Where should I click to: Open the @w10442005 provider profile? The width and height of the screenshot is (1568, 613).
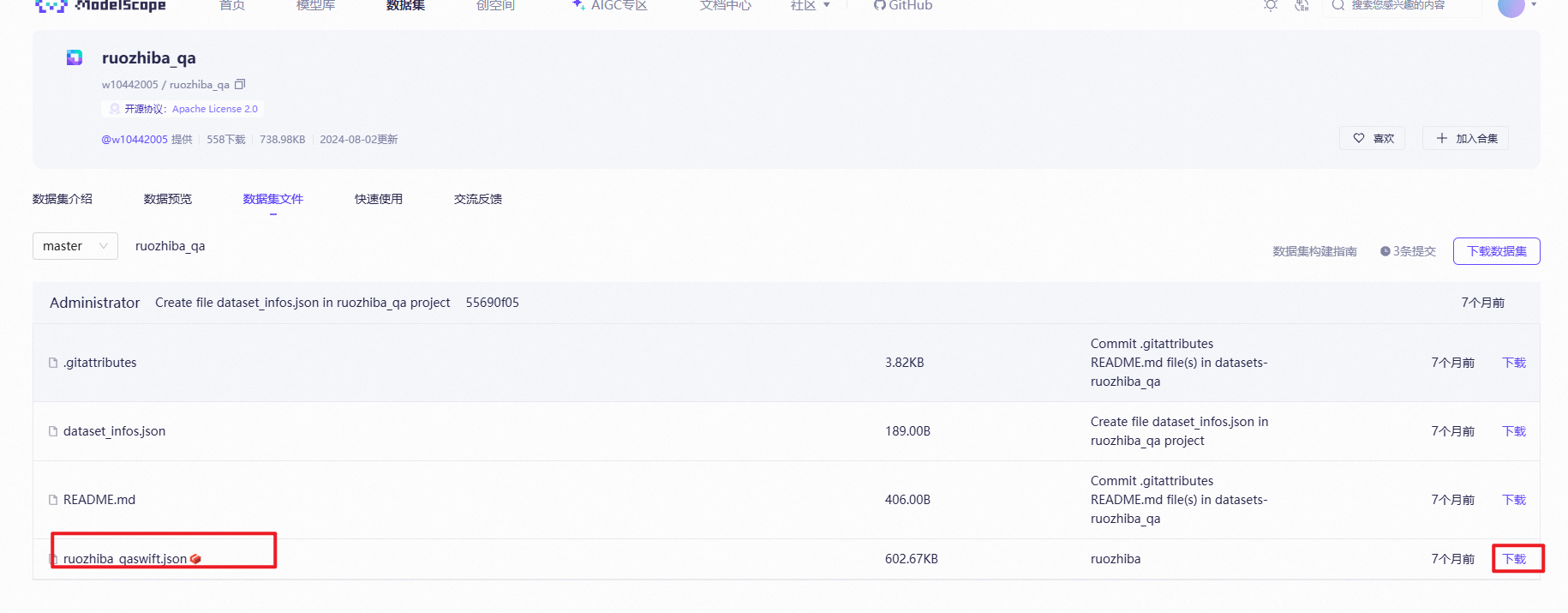[135, 139]
